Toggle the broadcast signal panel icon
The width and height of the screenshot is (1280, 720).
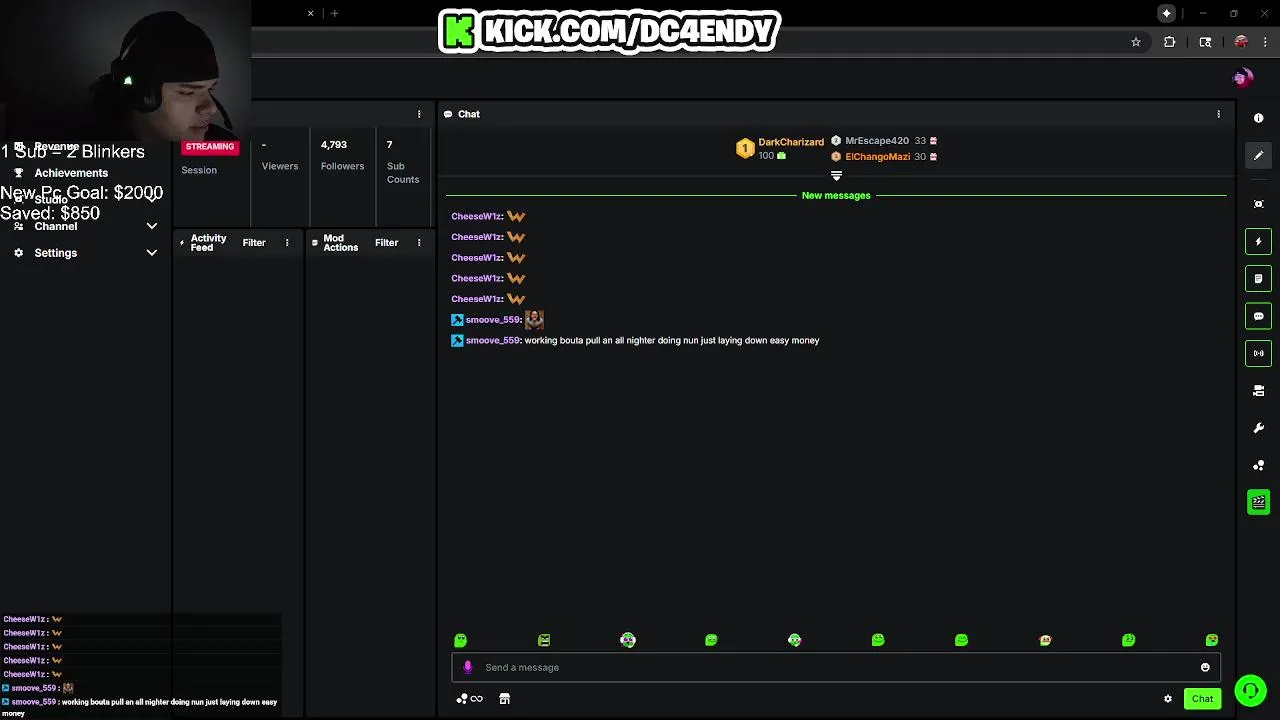pos(1258,353)
